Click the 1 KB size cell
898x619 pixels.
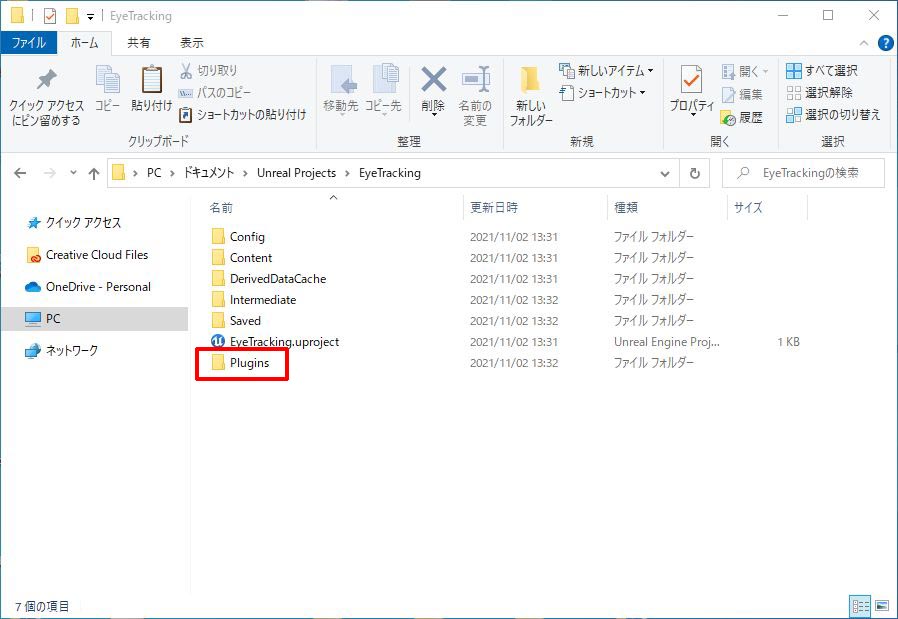point(788,342)
